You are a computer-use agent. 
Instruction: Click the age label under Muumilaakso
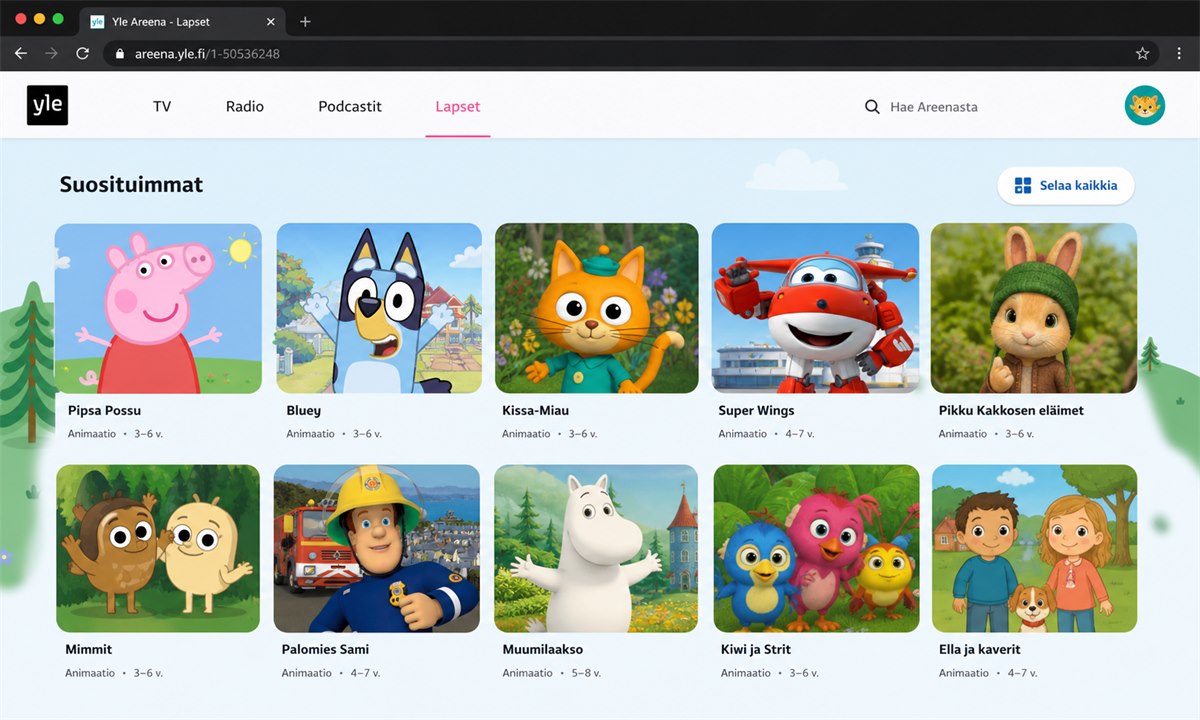tap(586, 674)
